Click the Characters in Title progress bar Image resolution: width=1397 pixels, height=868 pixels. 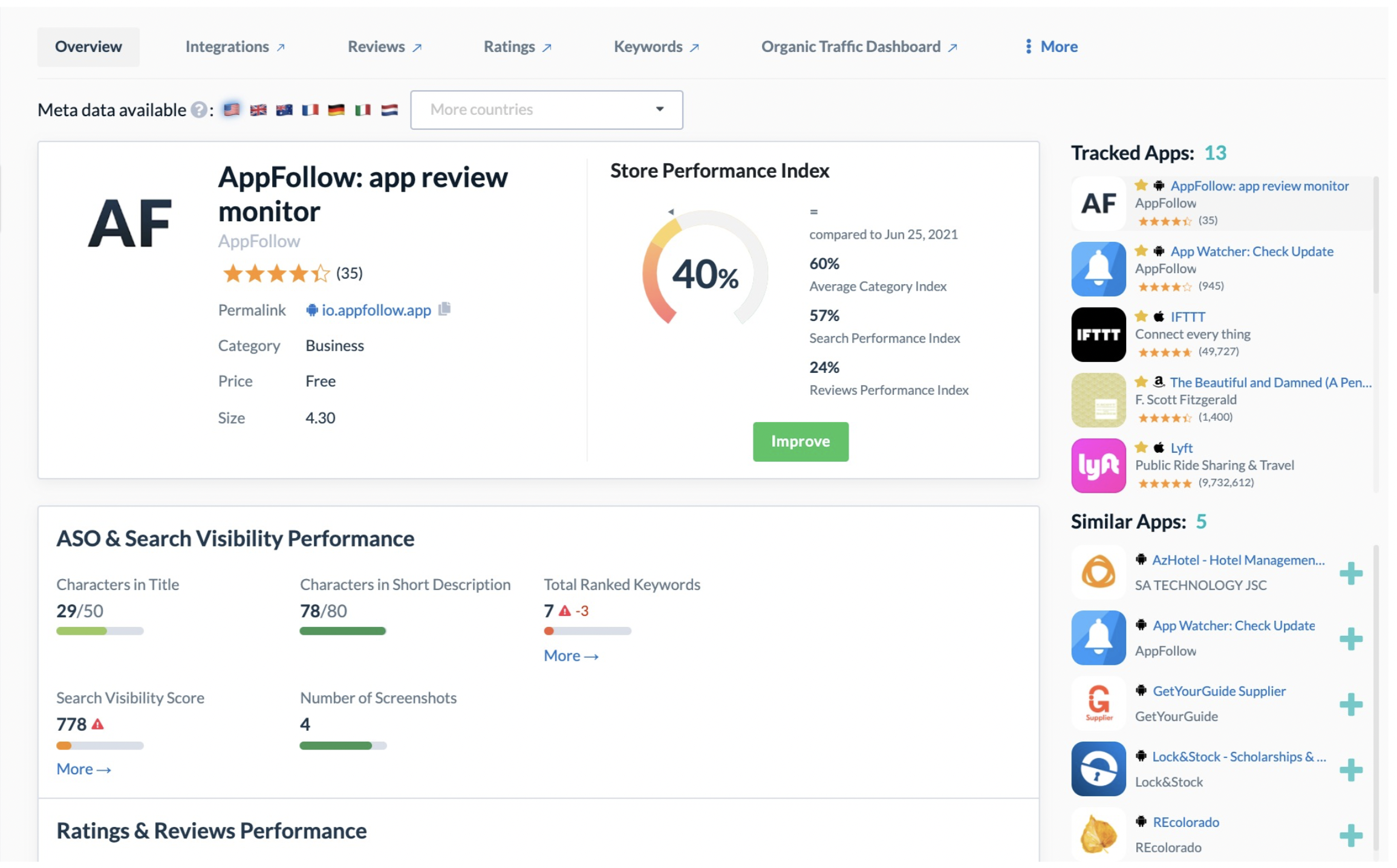click(100, 630)
